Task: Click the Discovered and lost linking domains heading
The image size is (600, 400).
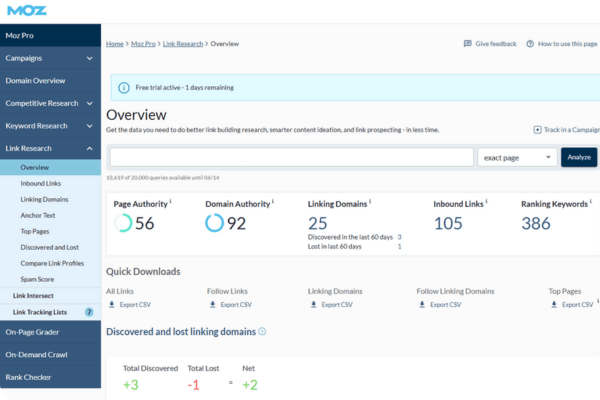Action: click(x=181, y=331)
